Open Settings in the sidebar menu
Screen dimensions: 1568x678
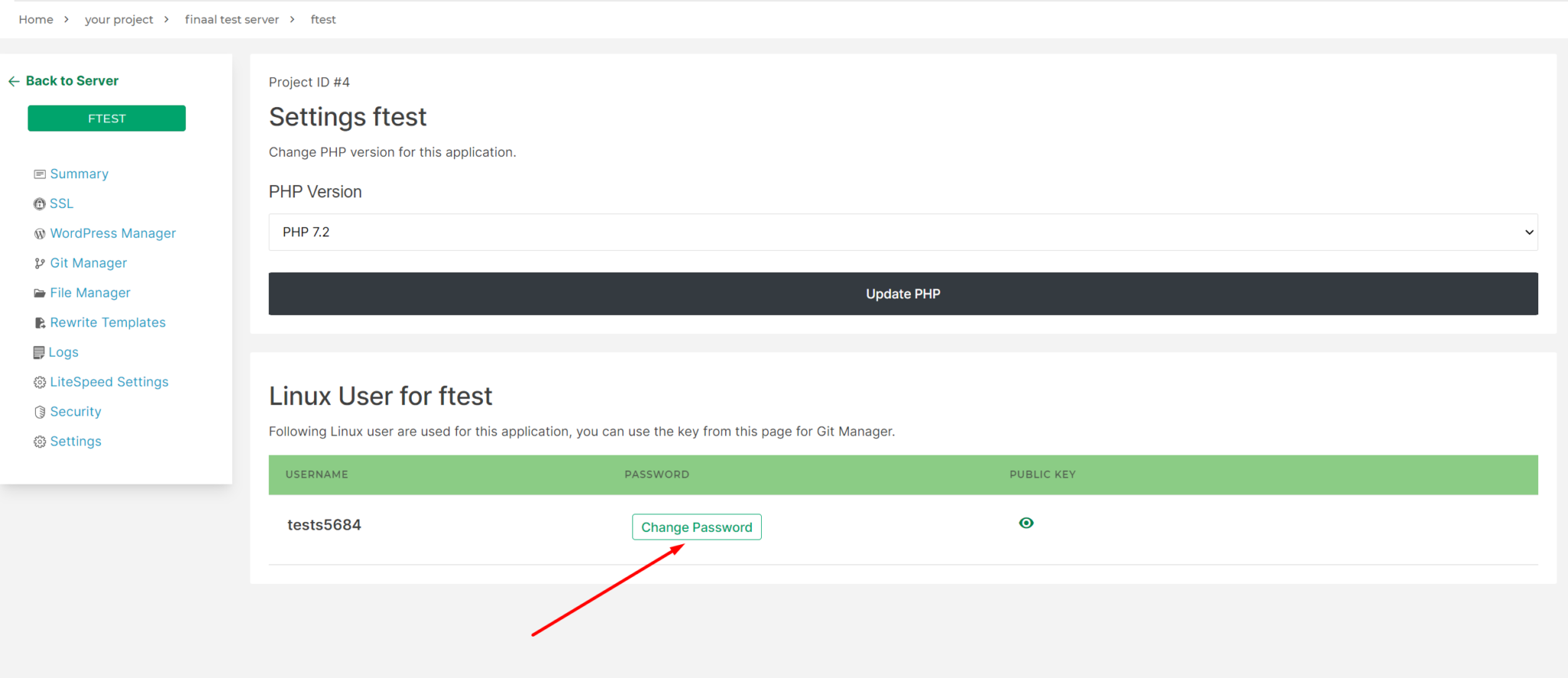coord(75,442)
